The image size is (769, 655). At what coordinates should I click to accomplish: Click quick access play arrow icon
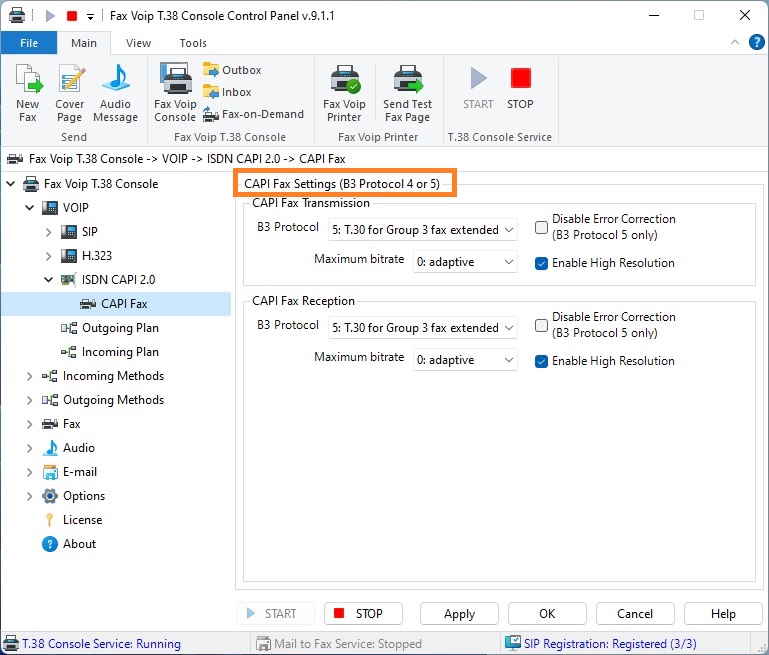tap(50, 16)
